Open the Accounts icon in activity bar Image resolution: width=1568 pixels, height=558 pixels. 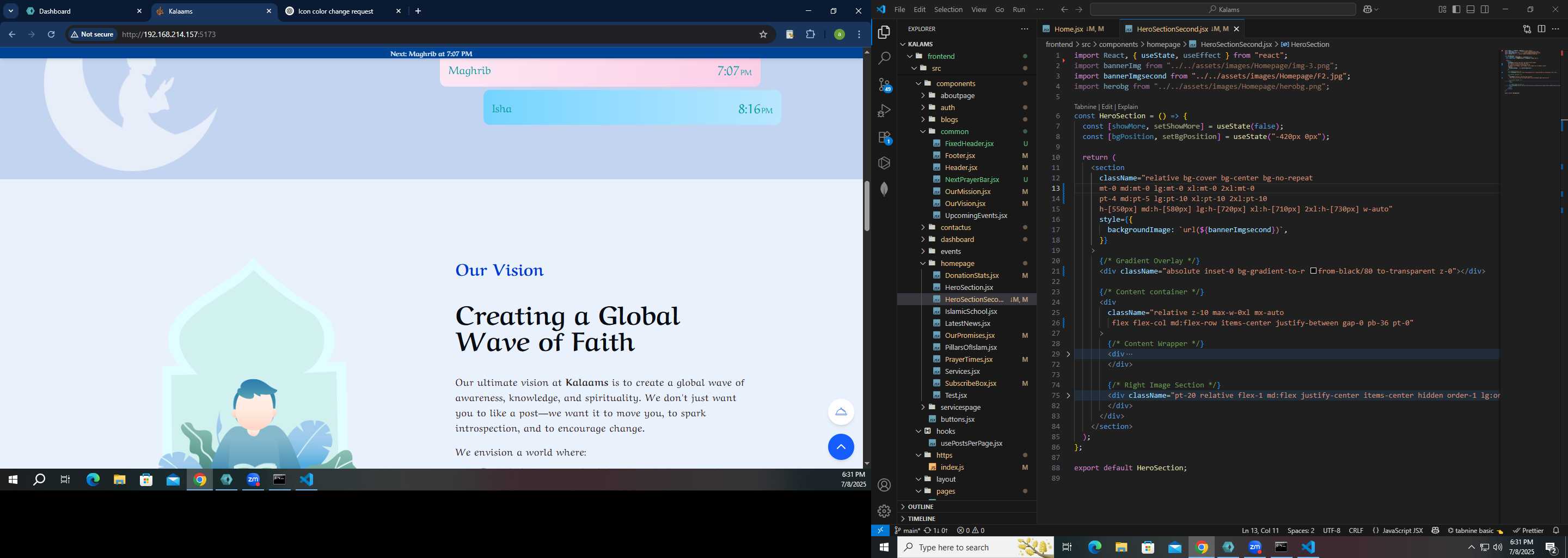coord(884,485)
